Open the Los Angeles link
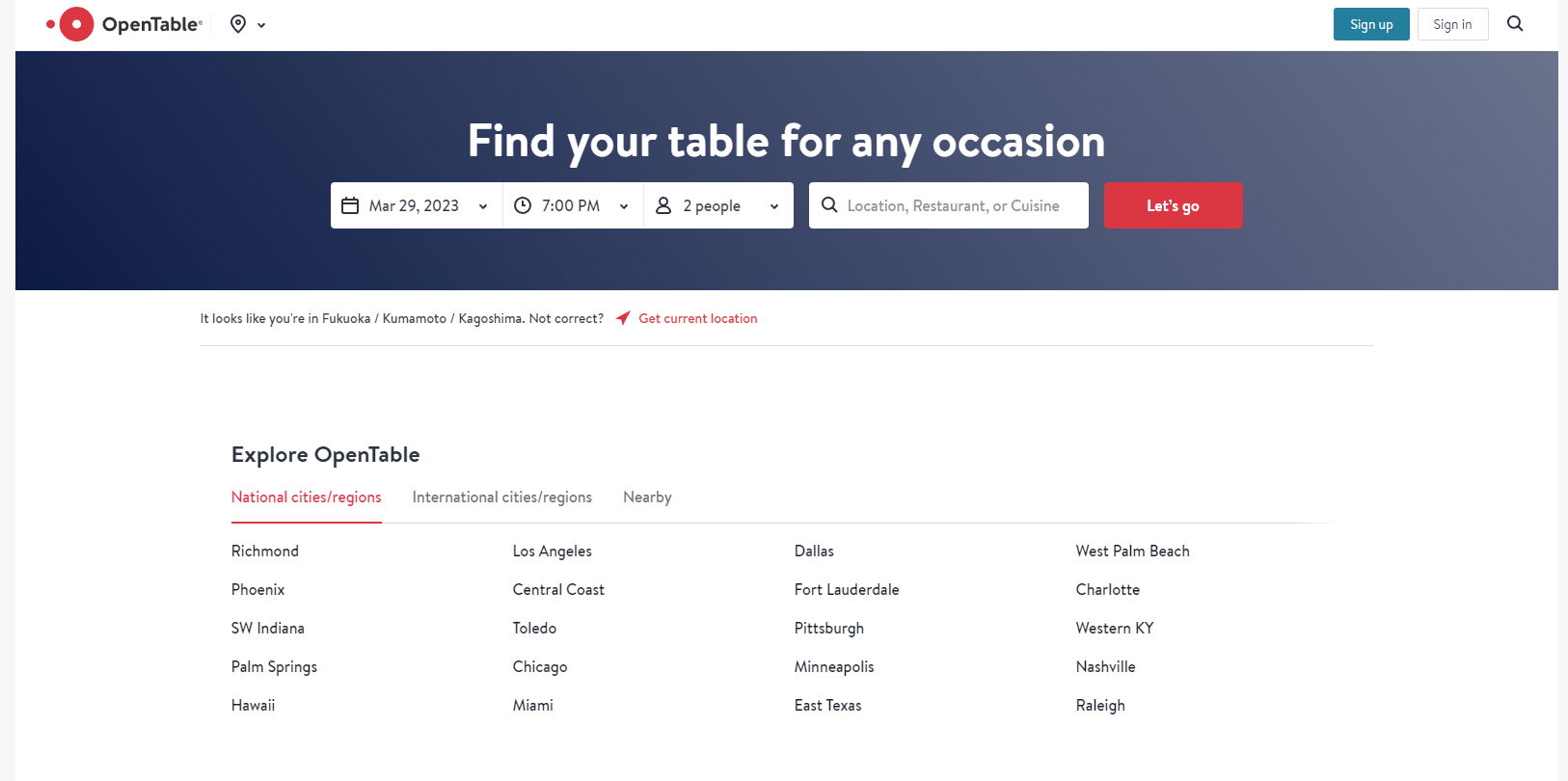The width and height of the screenshot is (1568, 781). click(x=553, y=551)
